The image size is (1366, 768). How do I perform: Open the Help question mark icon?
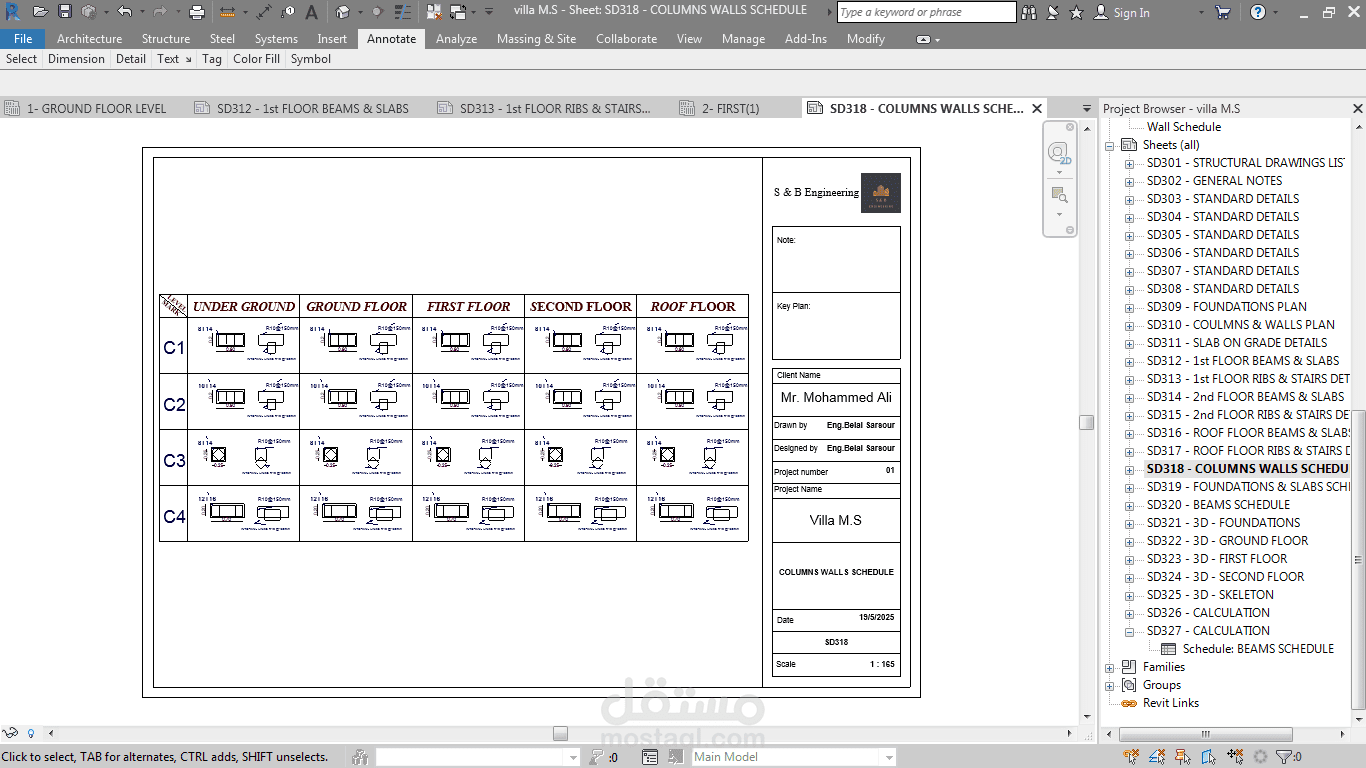click(1258, 12)
